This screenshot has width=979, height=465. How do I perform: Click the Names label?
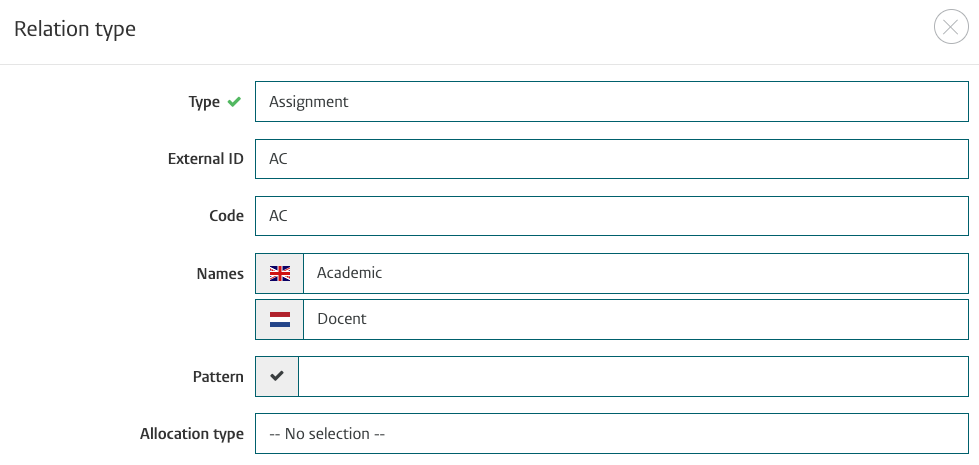220,273
